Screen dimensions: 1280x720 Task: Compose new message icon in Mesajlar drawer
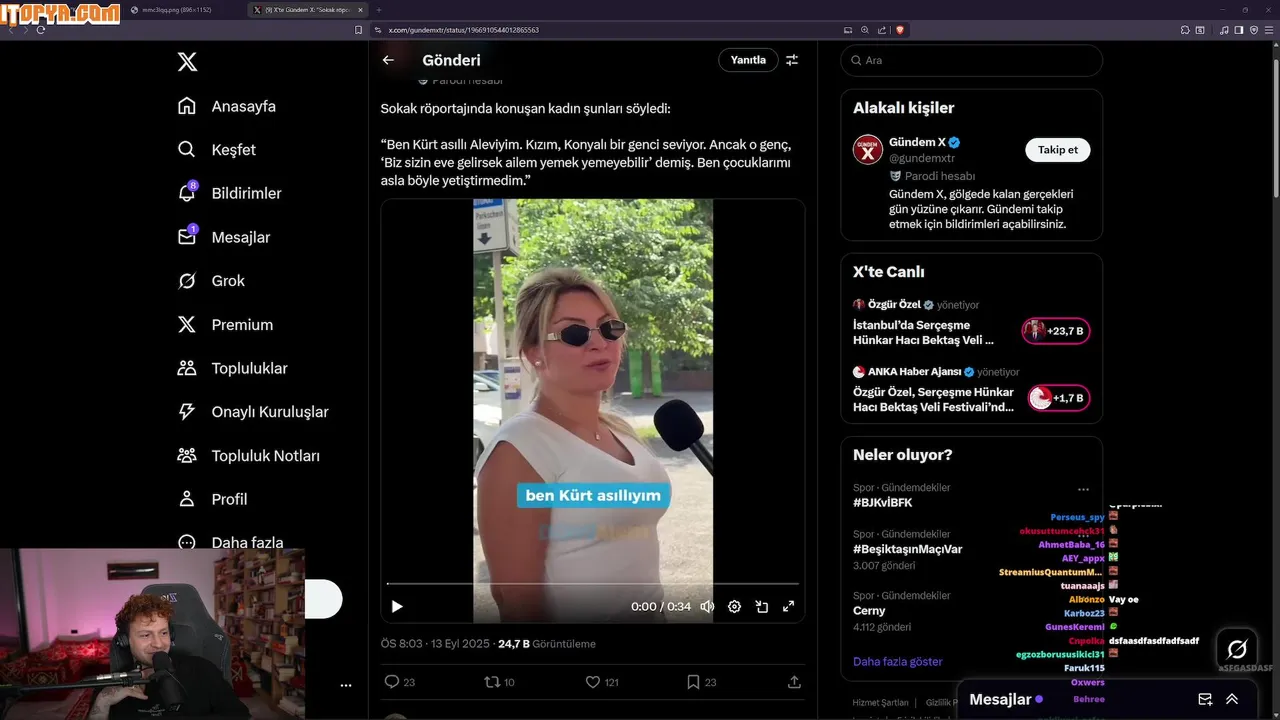(x=1205, y=699)
